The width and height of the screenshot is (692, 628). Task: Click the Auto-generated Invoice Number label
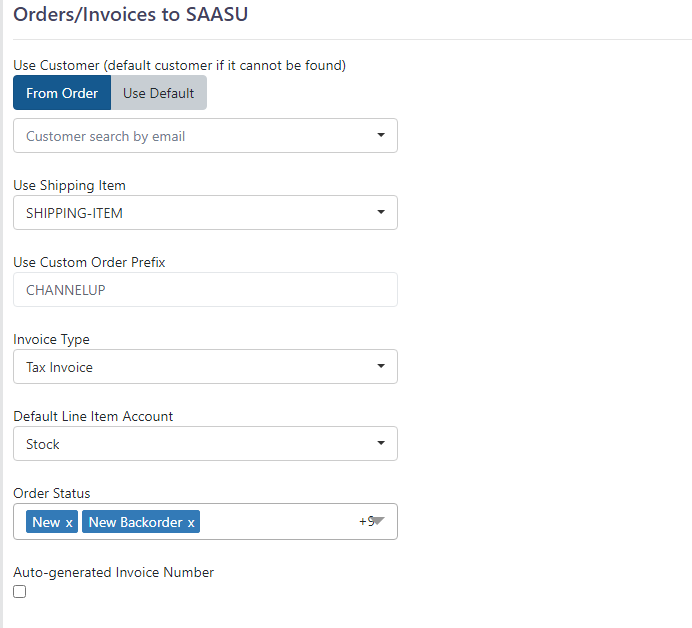(x=113, y=572)
